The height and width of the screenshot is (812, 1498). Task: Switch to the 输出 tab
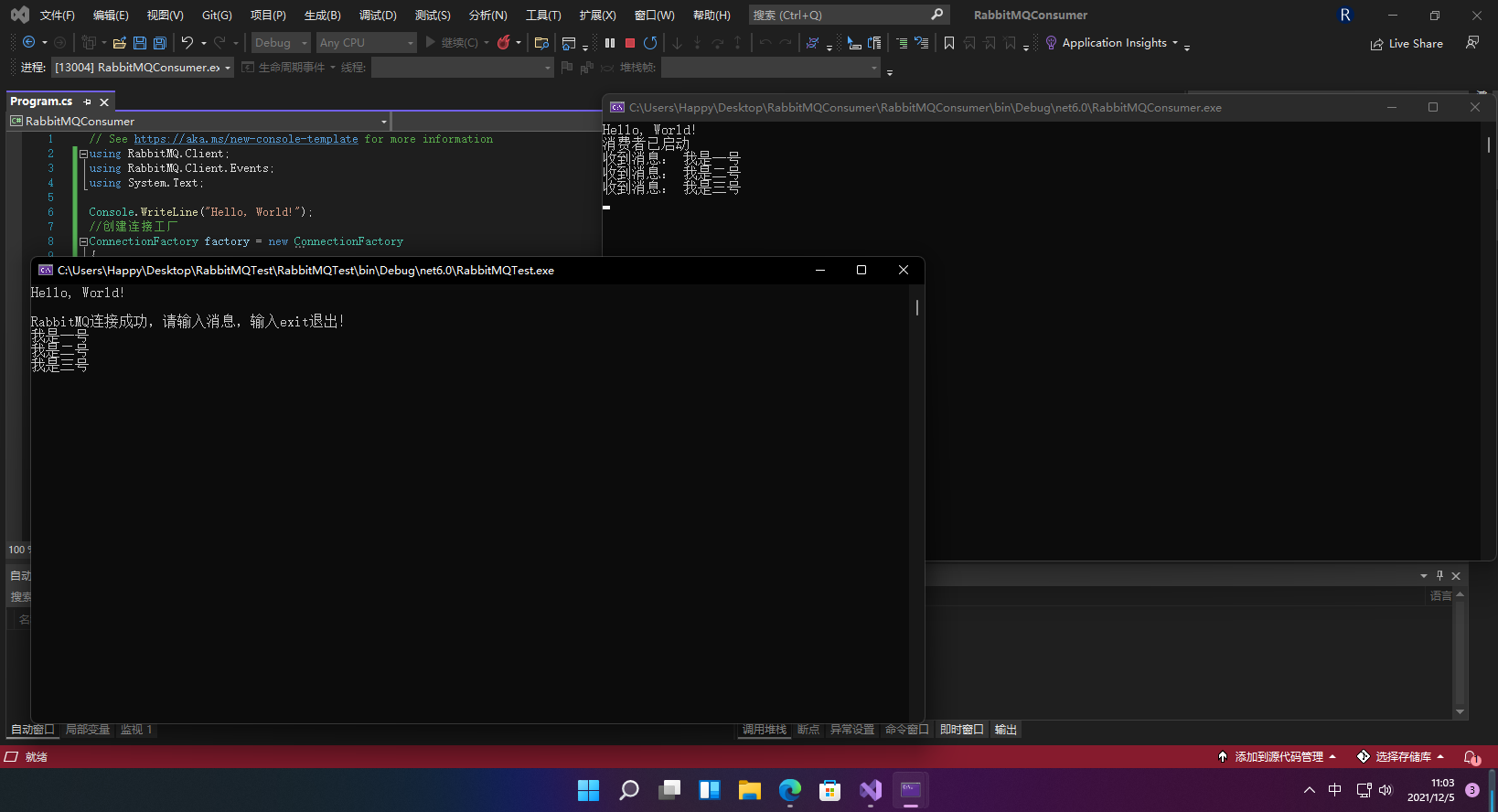click(1006, 730)
